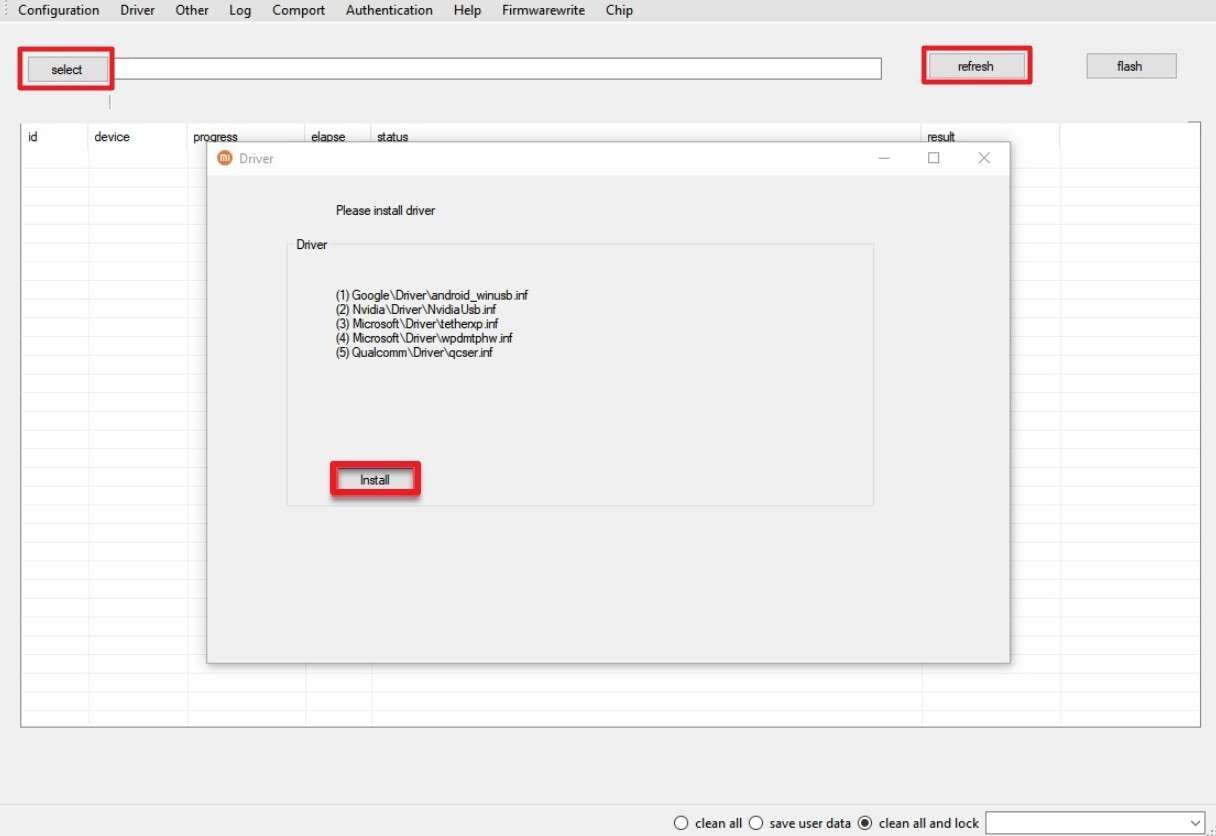Open the Log menu
The width and height of the screenshot is (1216, 836).
click(x=239, y=10)
